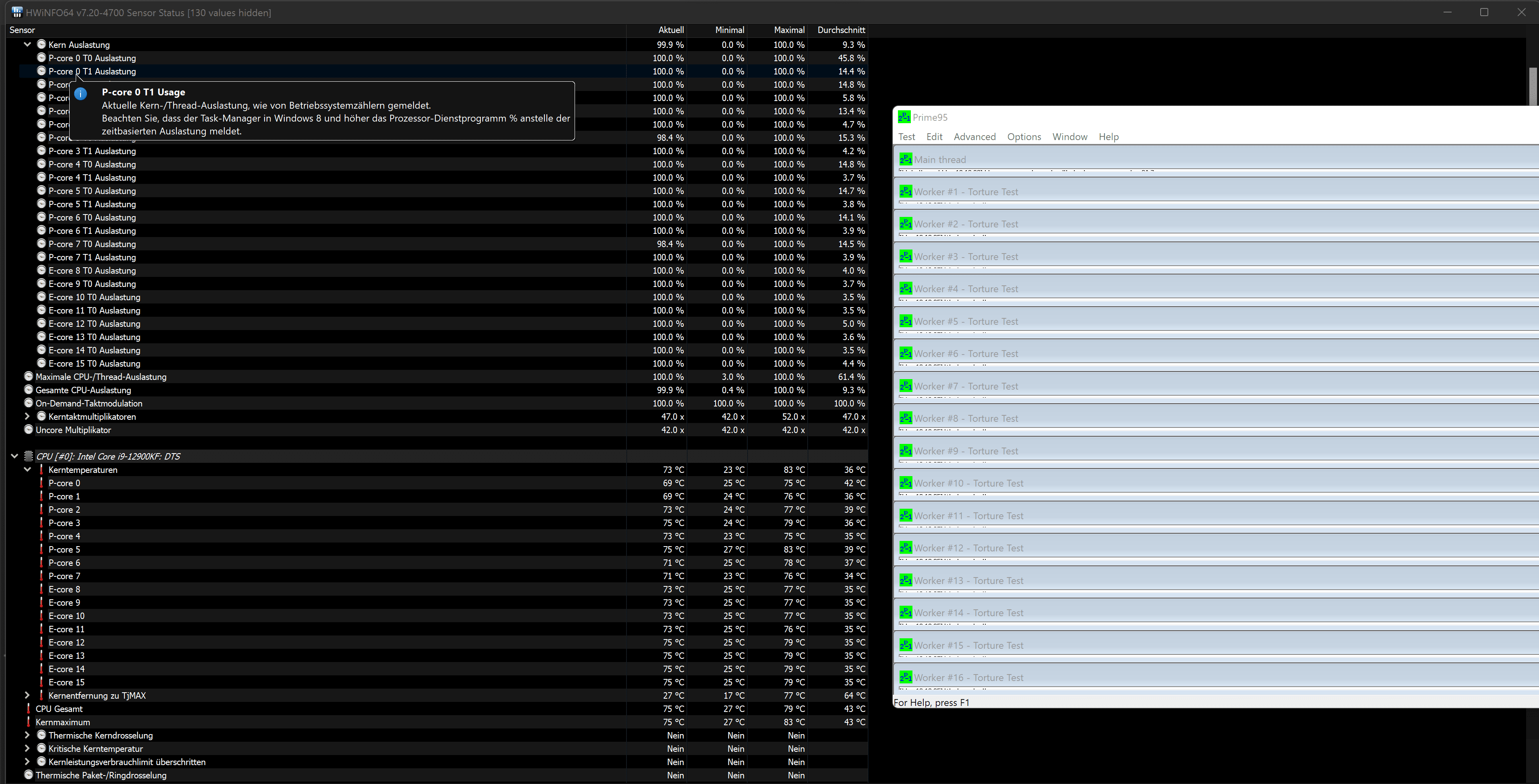Collapse the CPU [#0] Intel Core i9-12900KF section
Viewport: 1539px width, 784px height.
point(14,456)
